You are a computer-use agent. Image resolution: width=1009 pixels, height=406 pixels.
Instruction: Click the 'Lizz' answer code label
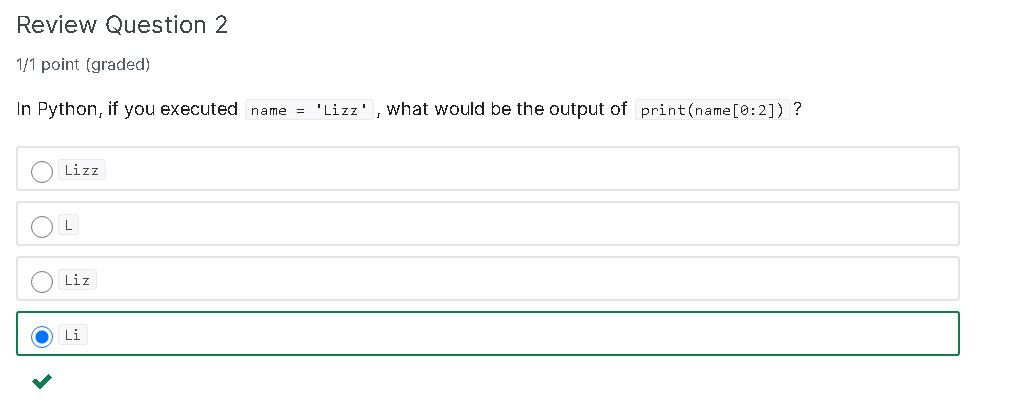point(82,170)
